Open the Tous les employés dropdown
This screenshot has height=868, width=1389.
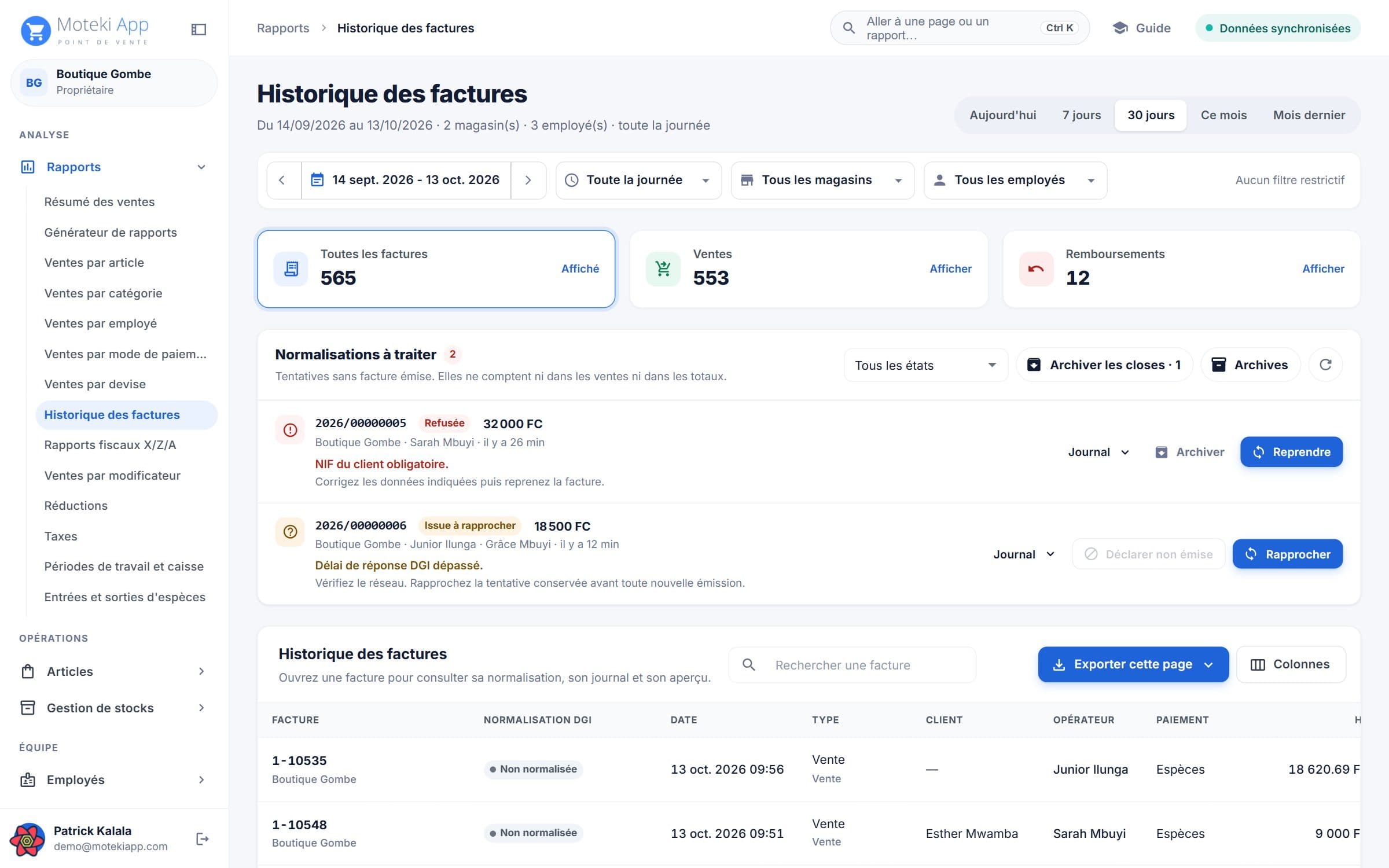point(1015,180)
